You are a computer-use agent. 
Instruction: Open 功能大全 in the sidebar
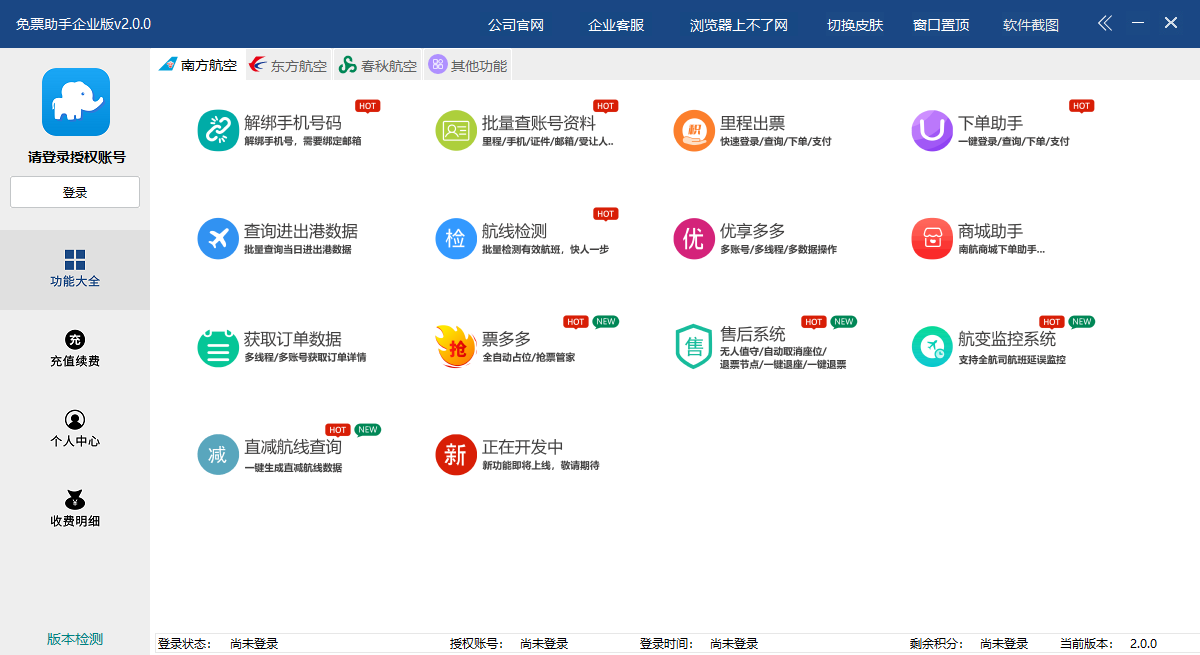point(75,269)
